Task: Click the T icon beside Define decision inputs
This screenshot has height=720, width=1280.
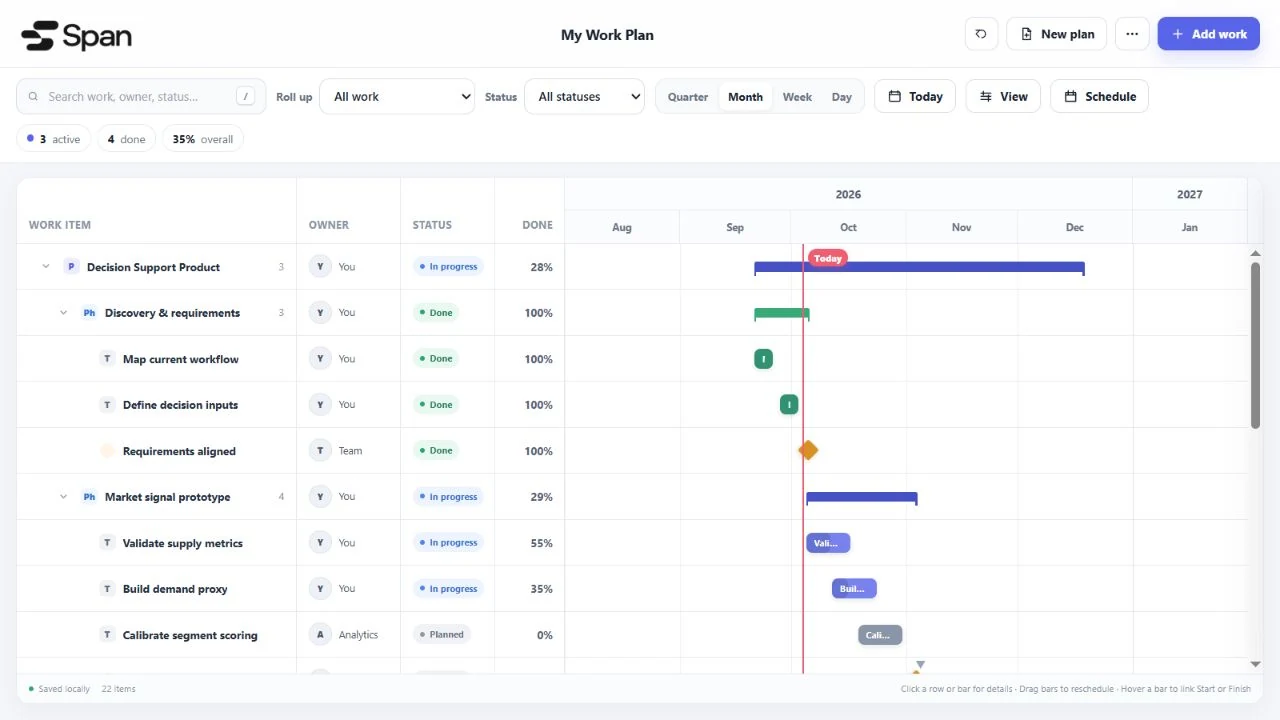Action: pos(107,405)
